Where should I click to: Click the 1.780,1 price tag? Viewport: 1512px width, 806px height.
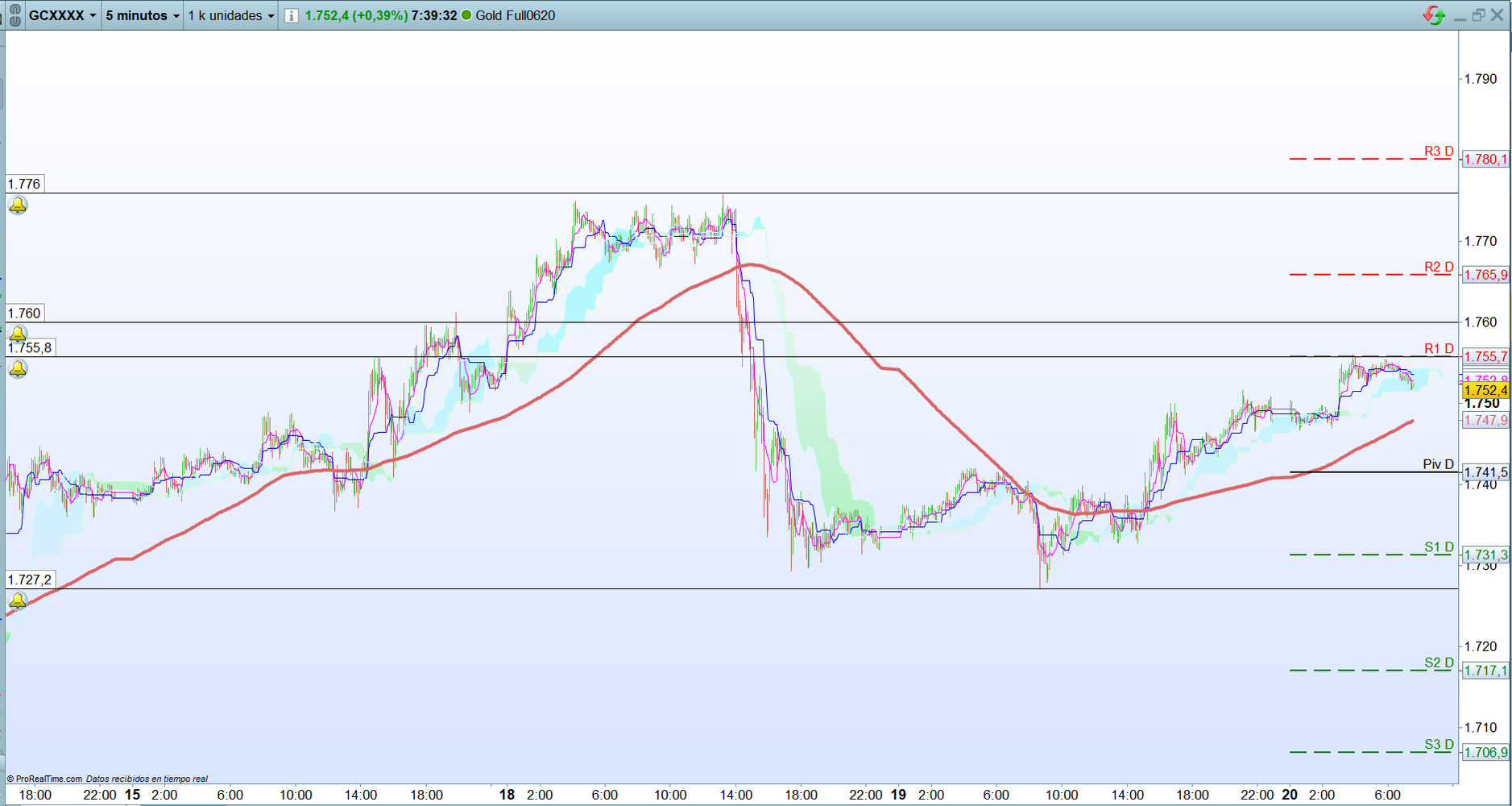pyautogui.click(x=1485, y=160)
